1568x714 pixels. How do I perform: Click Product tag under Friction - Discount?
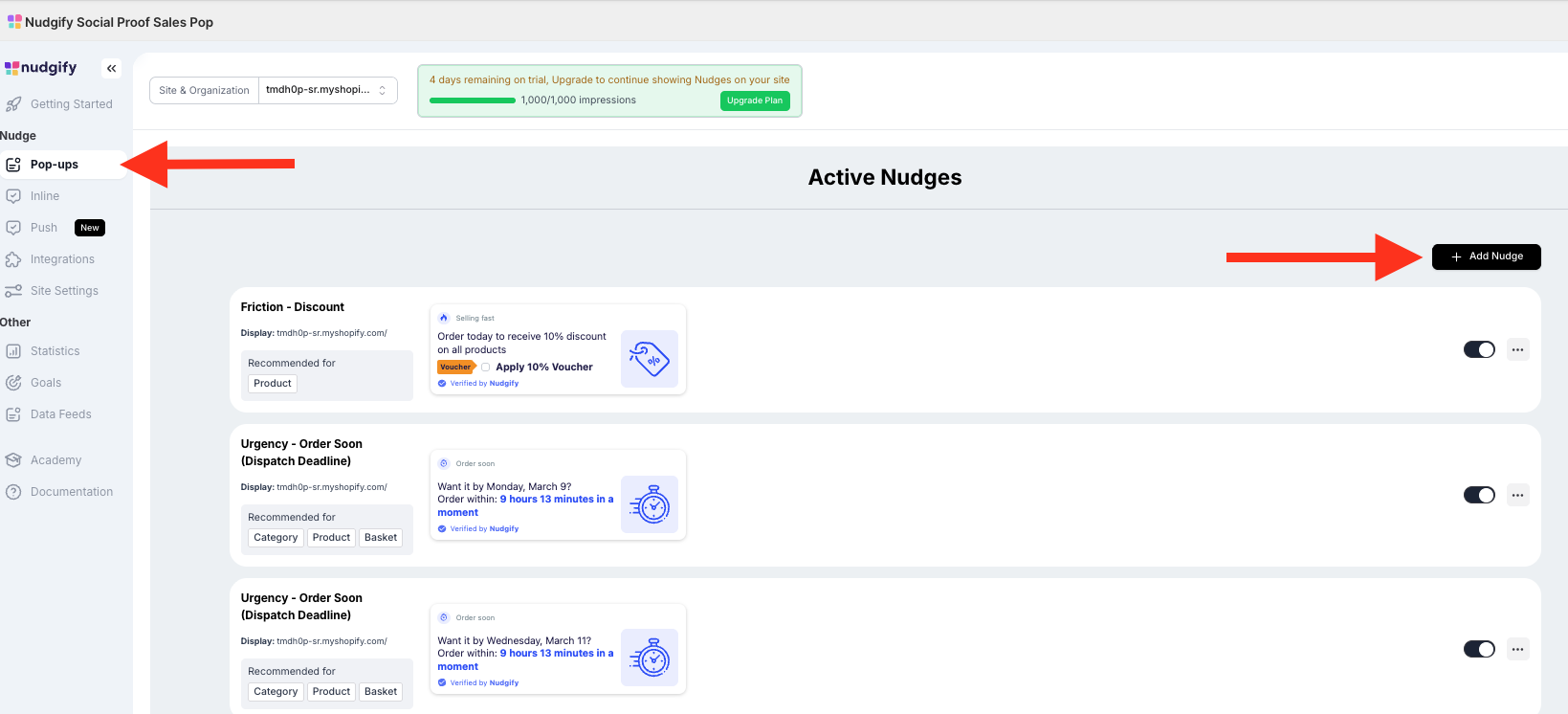[x=273, y=384]
